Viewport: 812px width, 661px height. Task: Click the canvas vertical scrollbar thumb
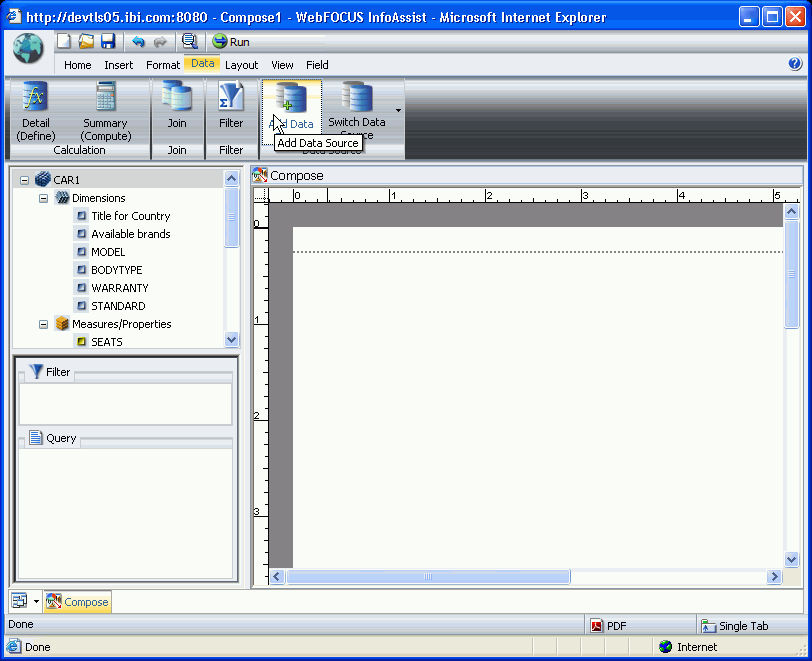(x=791, y=274)
